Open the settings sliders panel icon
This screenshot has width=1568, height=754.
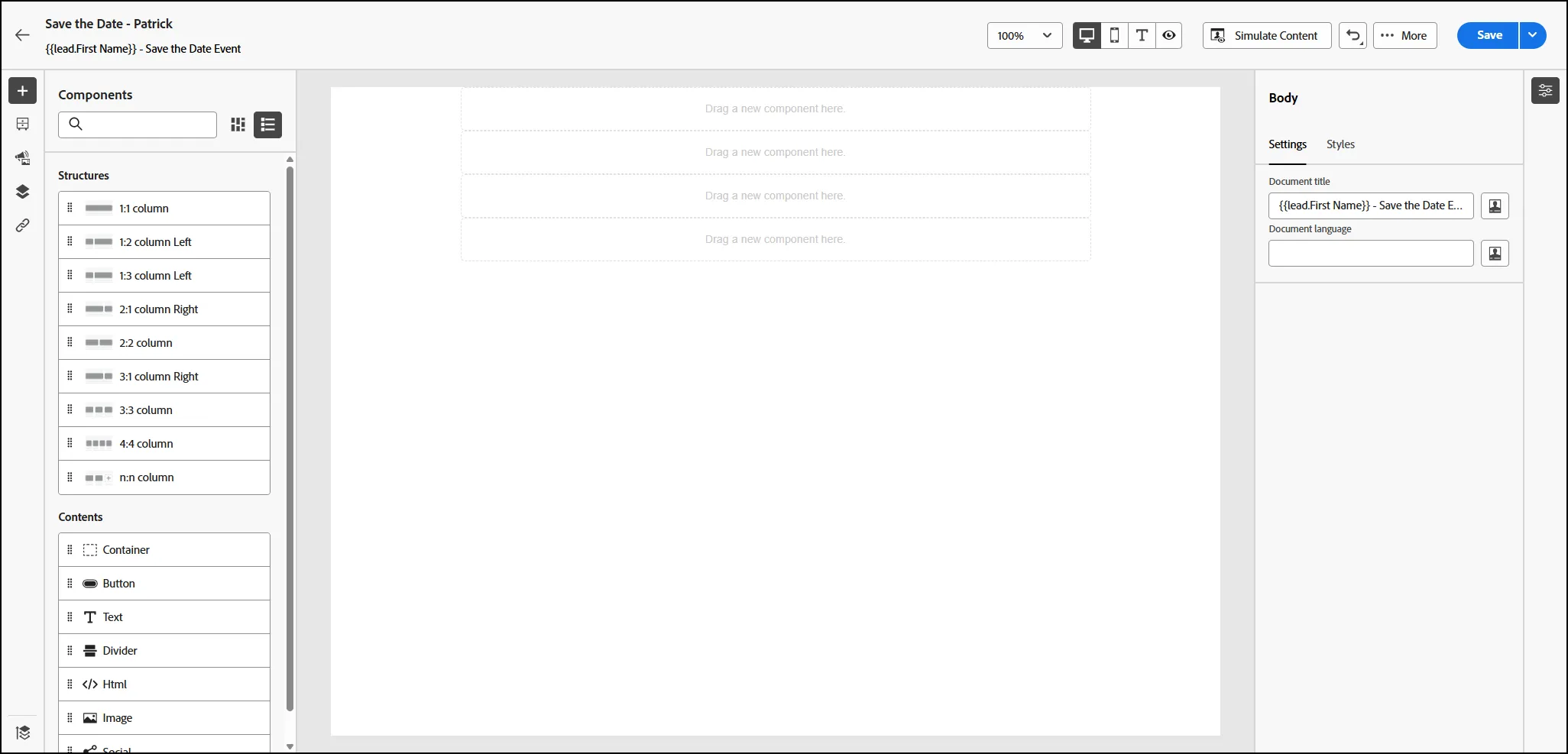(1545, 91)
